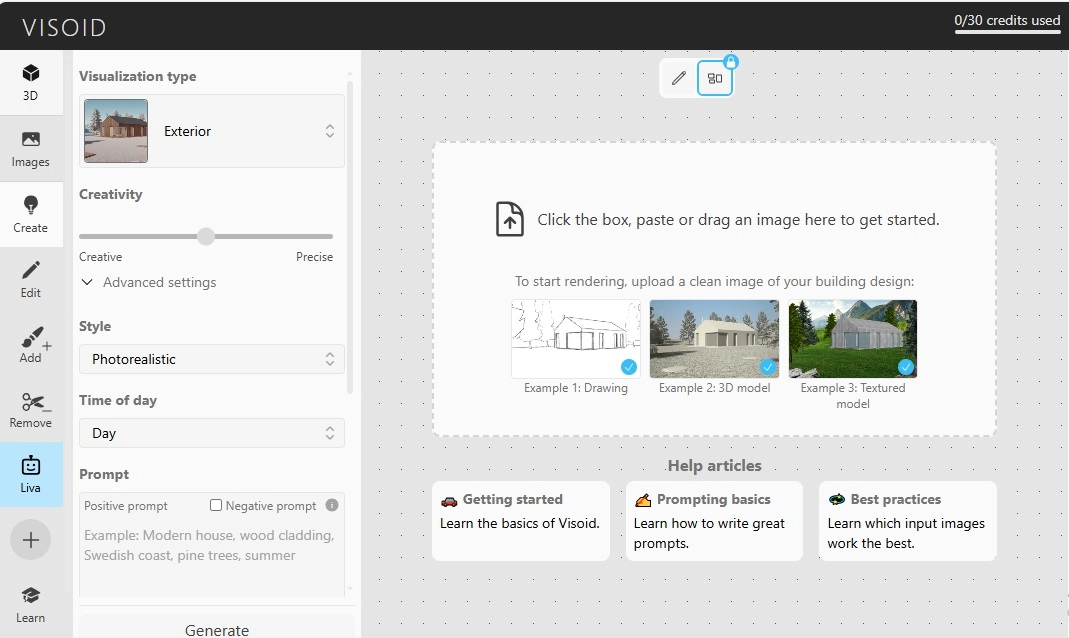Open the Learn graduation cap icon
This screenshot has width=1069, height=638.
pos(31,604)
